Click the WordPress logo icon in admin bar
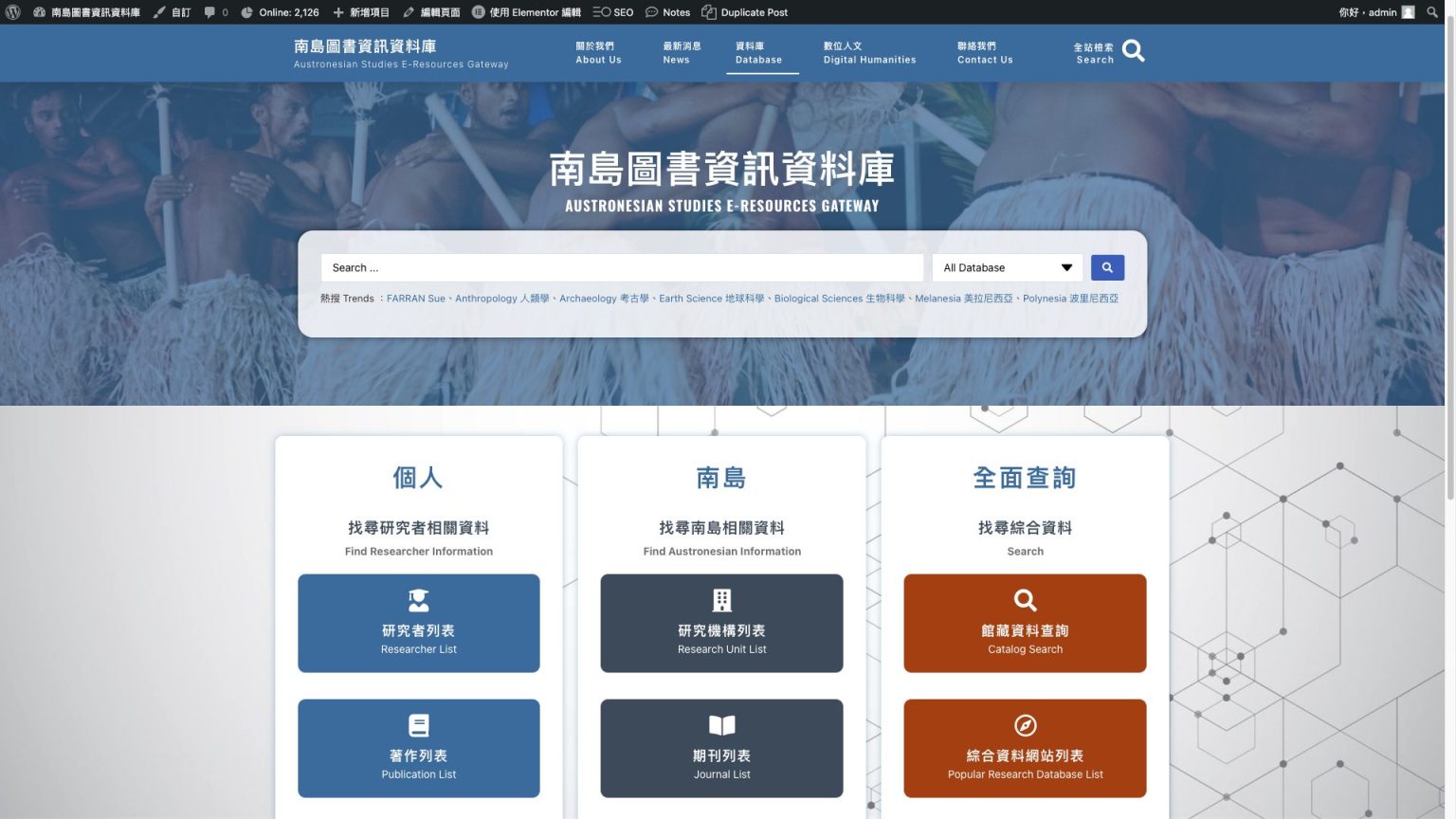 tap(13, 12)
